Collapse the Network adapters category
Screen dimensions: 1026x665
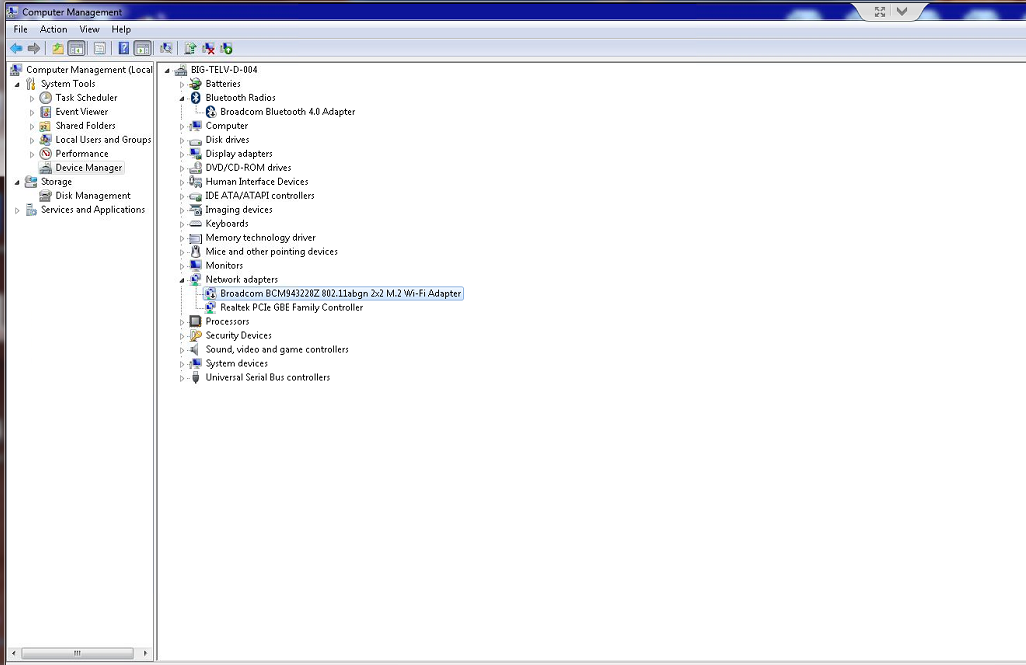[x=183, y=280]
